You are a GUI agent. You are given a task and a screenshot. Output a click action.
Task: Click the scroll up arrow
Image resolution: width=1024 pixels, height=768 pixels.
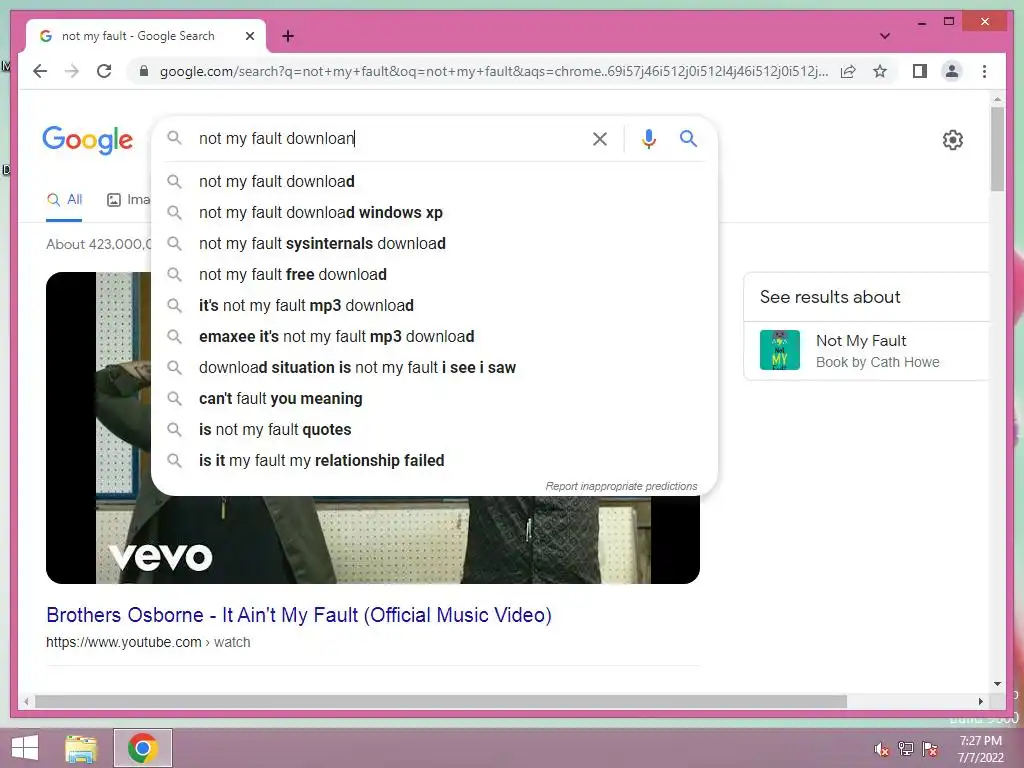pyautogui.click(x=997, y=100)
